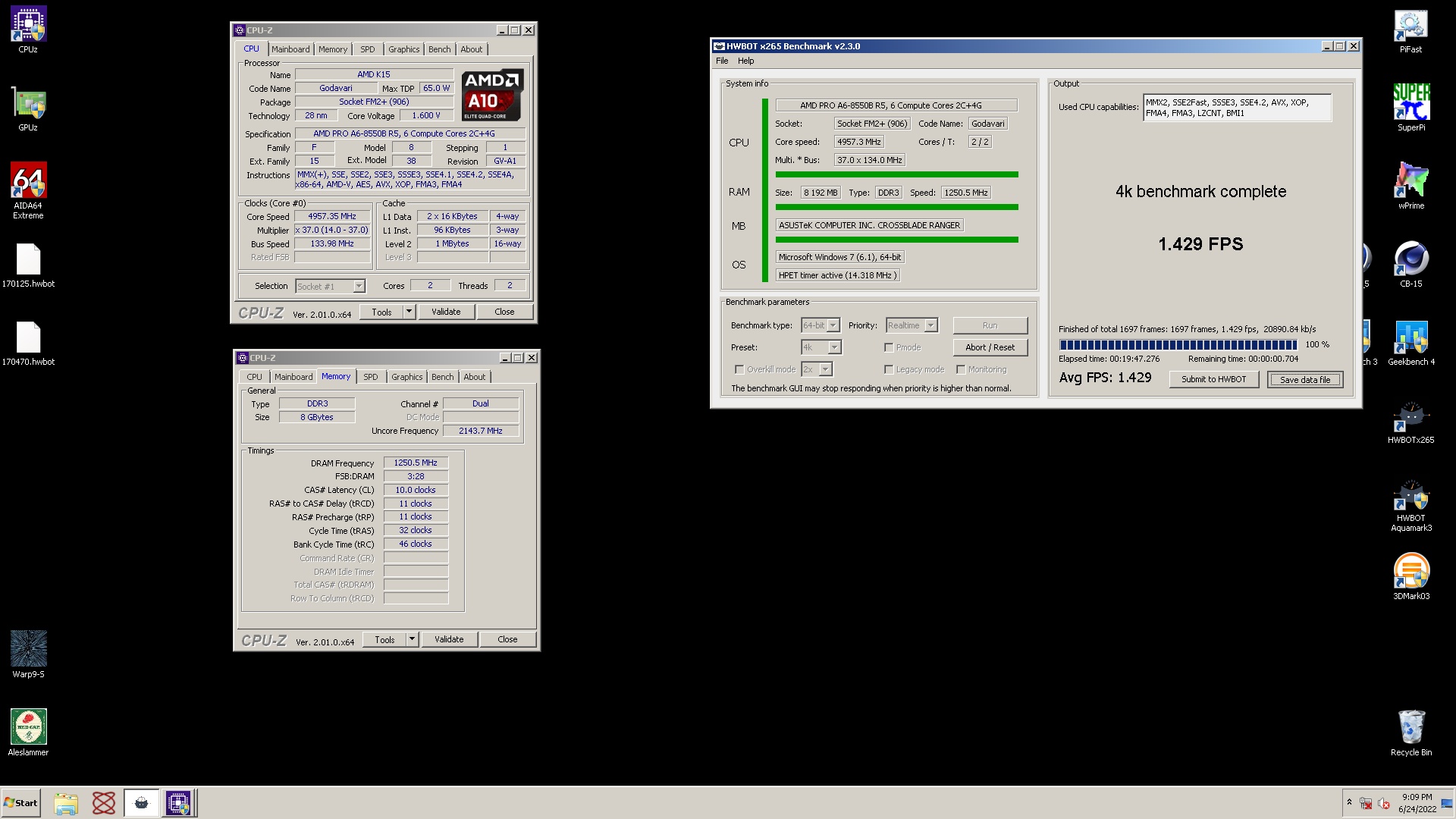Launch the SuperPi desktop shortcut
1456x819 pixels.
point(1410,108)
